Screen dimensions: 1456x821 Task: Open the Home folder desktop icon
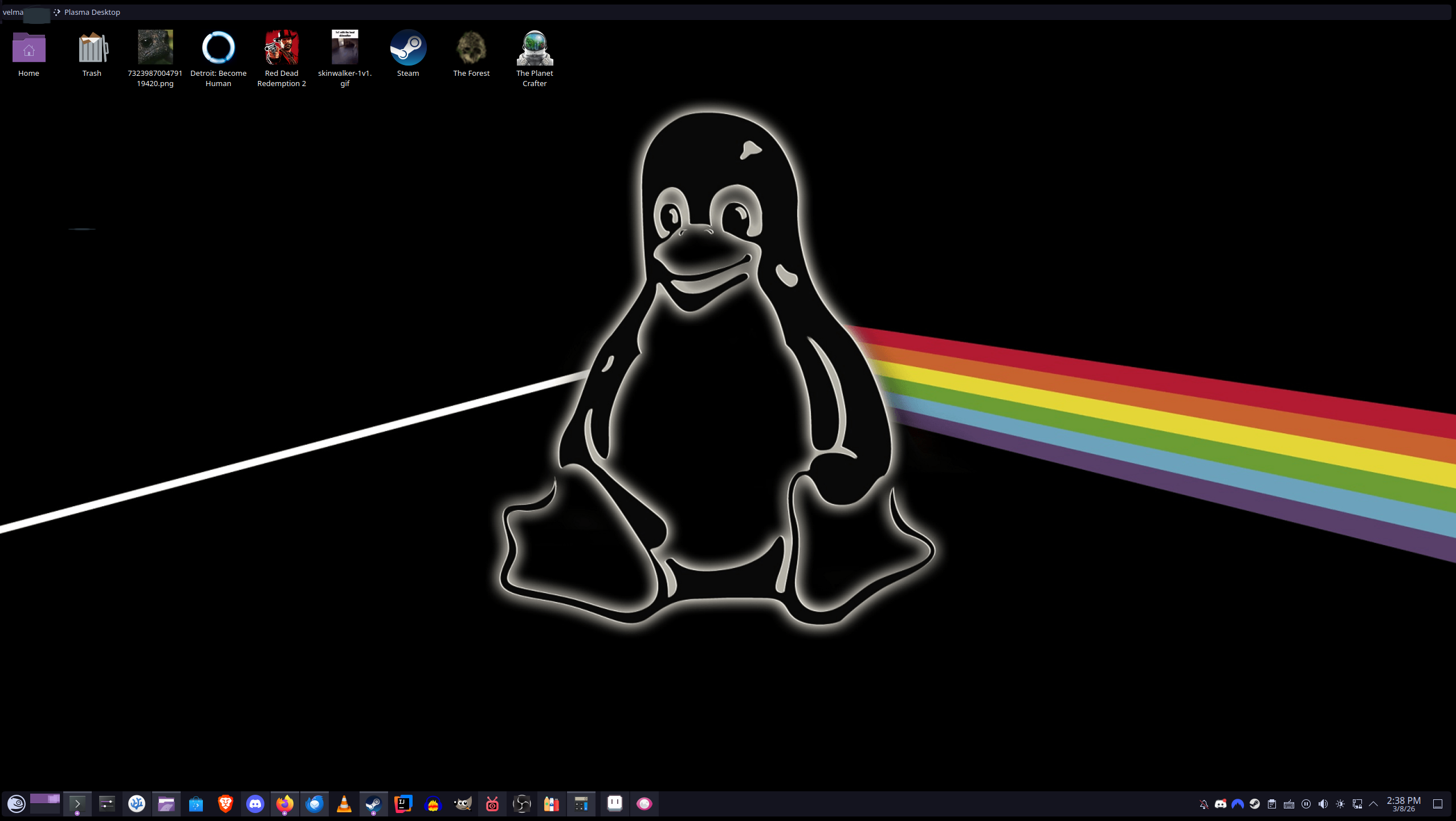point(28,54)
